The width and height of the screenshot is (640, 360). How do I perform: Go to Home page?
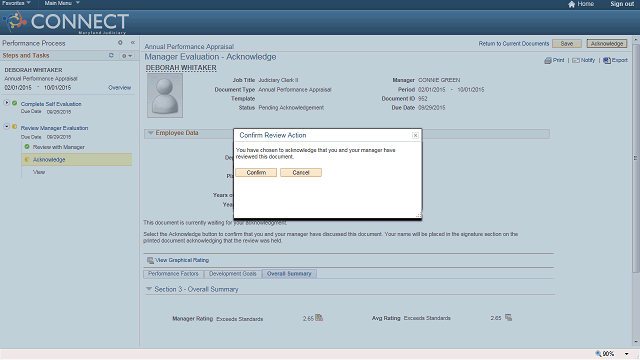pyautogui.click(x=585, y=4)
